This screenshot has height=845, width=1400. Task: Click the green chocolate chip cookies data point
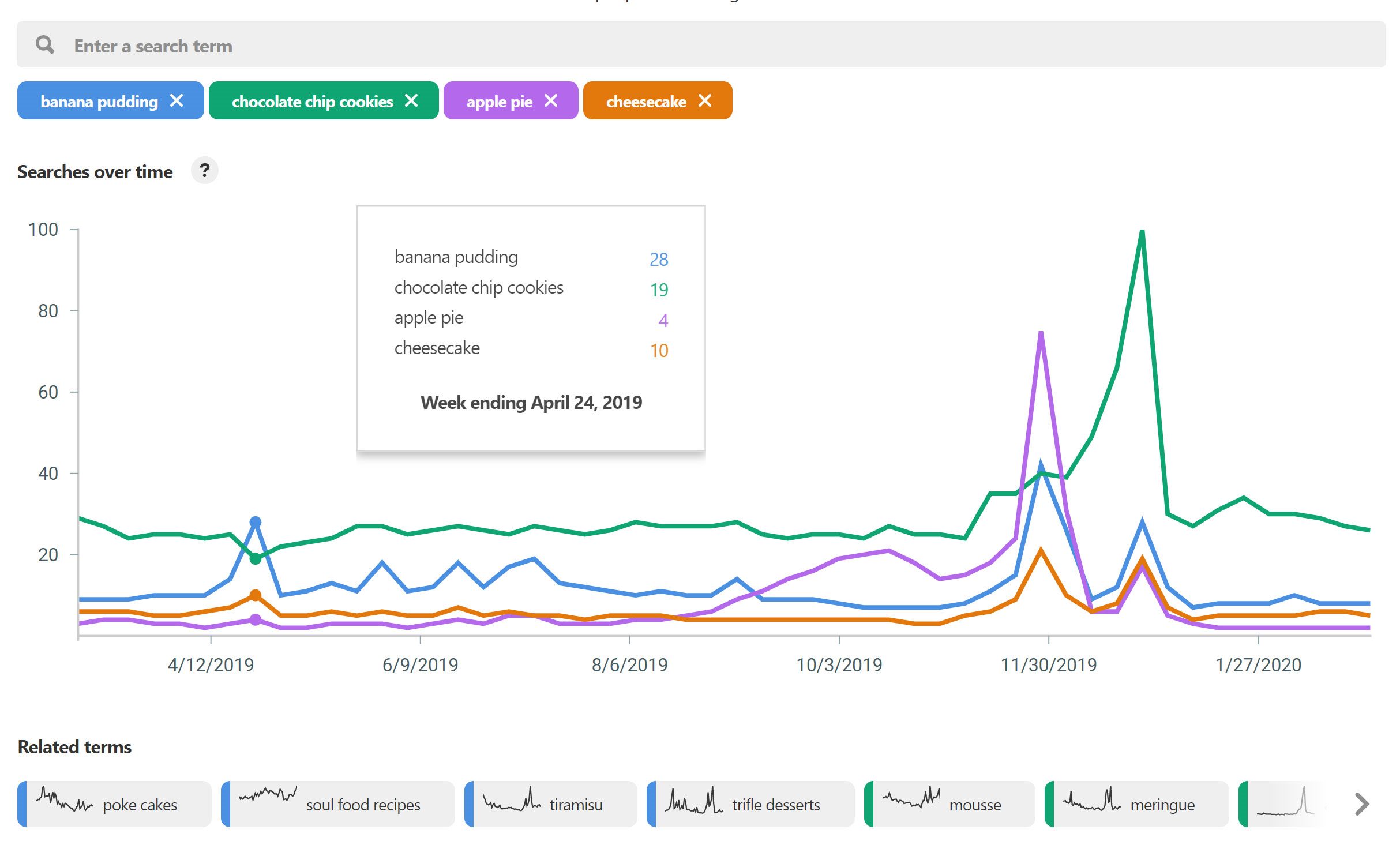tap(256, 558)
